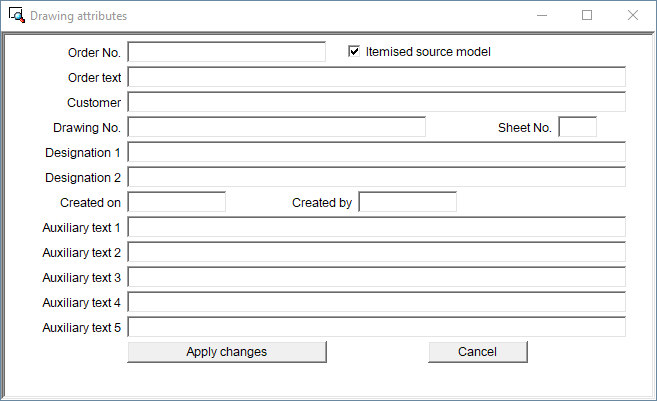Click the Created on date field

tap(177, 202)
